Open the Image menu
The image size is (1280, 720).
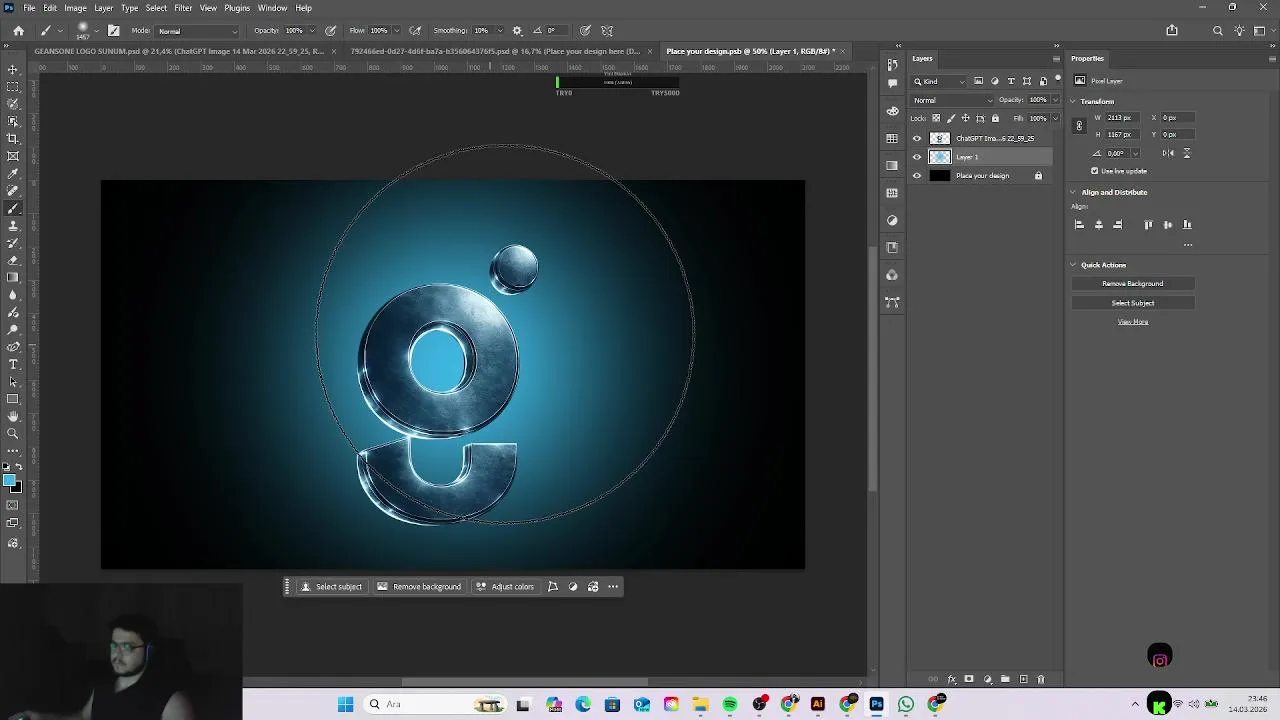coord(75,8)
